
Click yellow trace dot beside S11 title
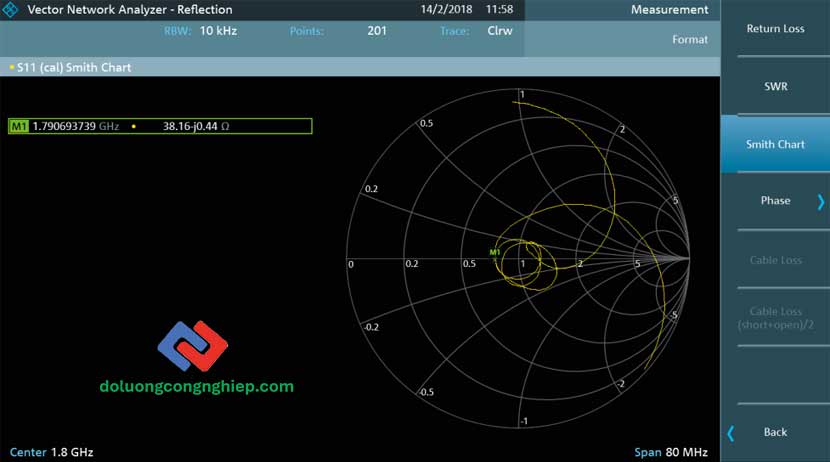coord(11,68)
